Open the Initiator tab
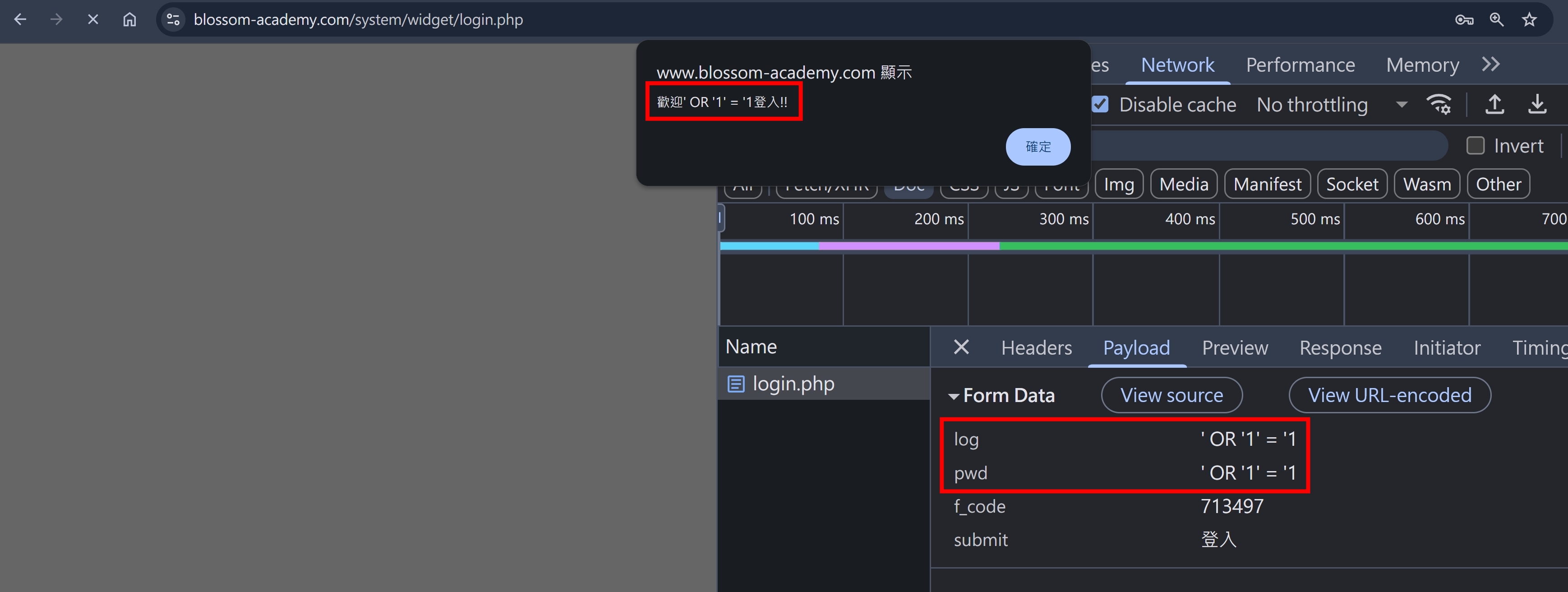The width and height of the screenshot is (1568, 592). pos(1447,348)
